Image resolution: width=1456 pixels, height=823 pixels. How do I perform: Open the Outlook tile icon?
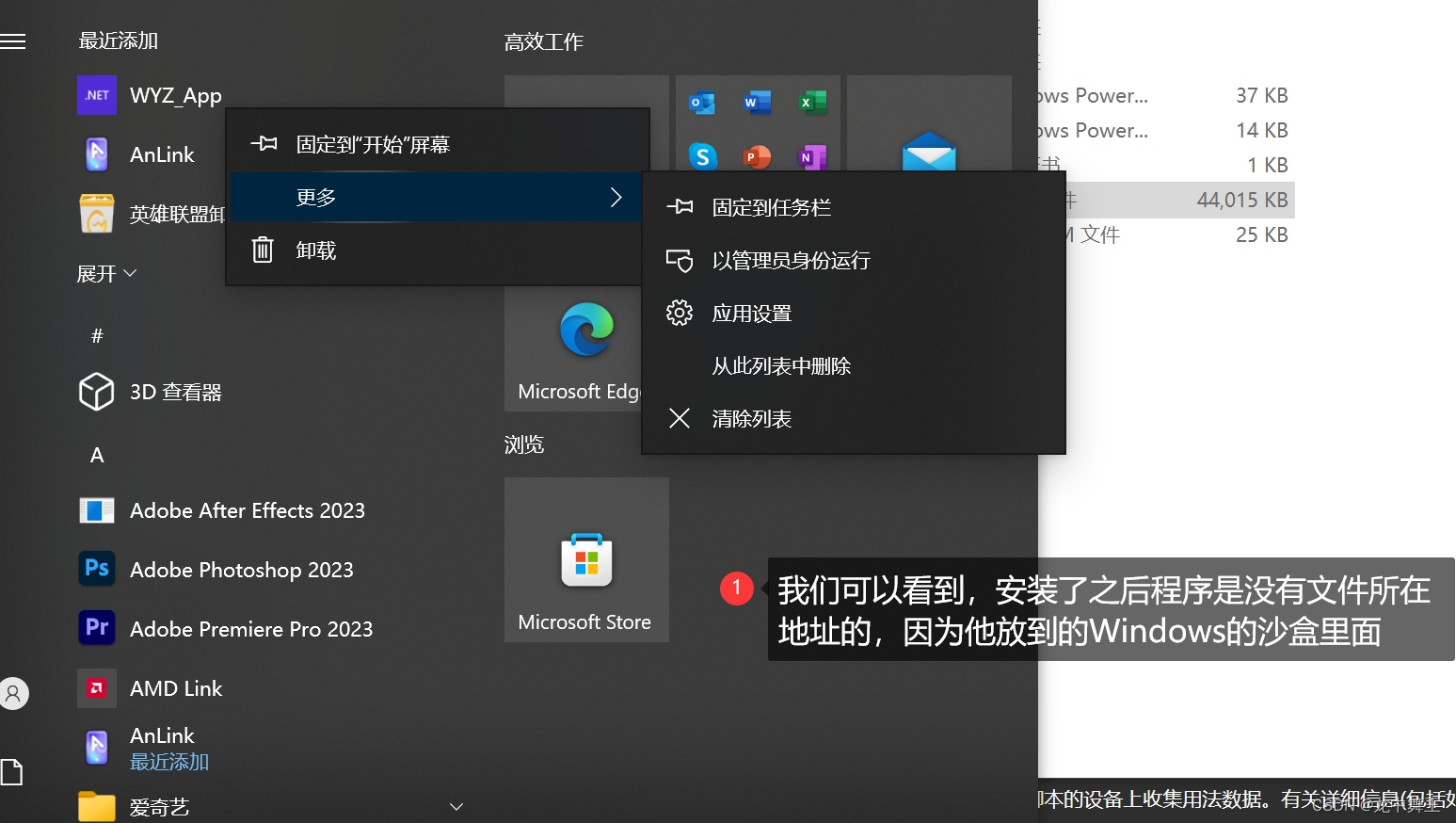click(702, 103)
